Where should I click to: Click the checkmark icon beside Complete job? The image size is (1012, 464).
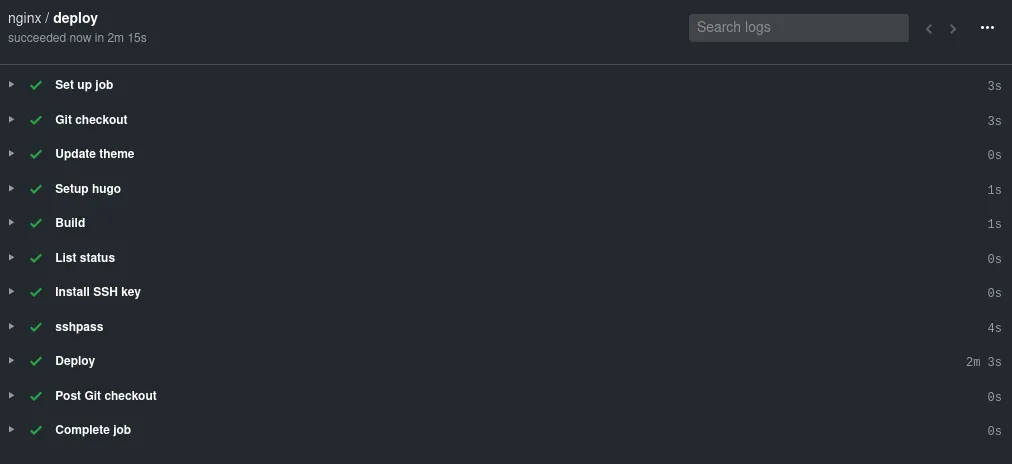coord(36,430)
